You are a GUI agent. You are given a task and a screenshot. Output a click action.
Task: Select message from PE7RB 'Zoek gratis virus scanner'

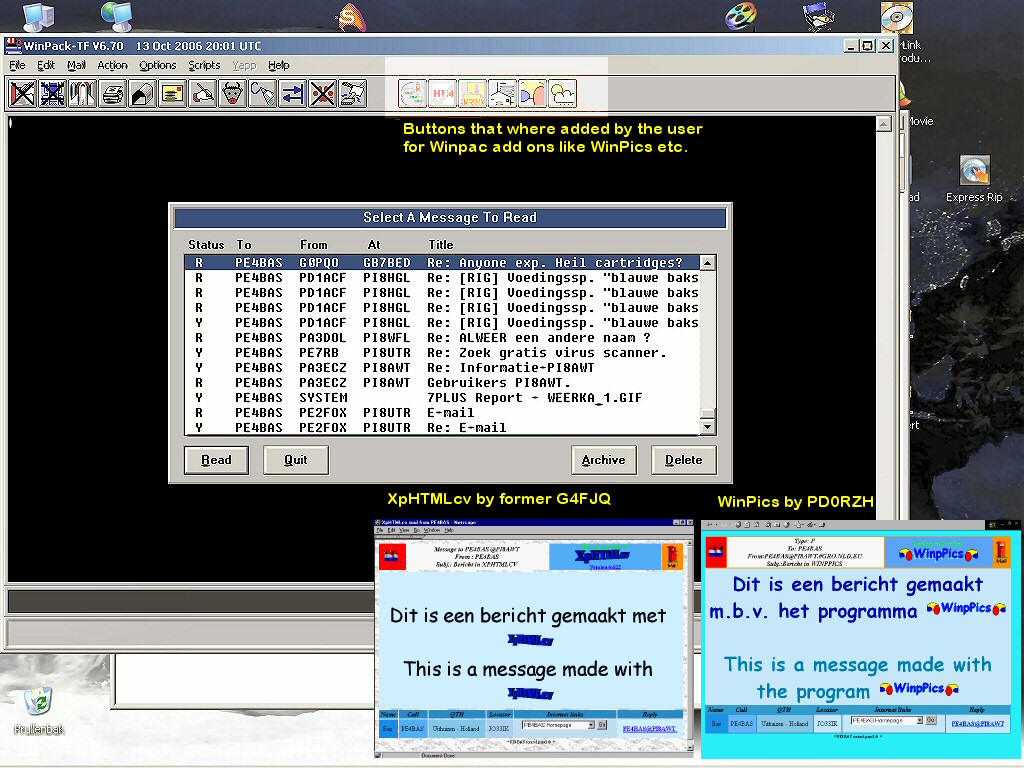tap(441, 353)
